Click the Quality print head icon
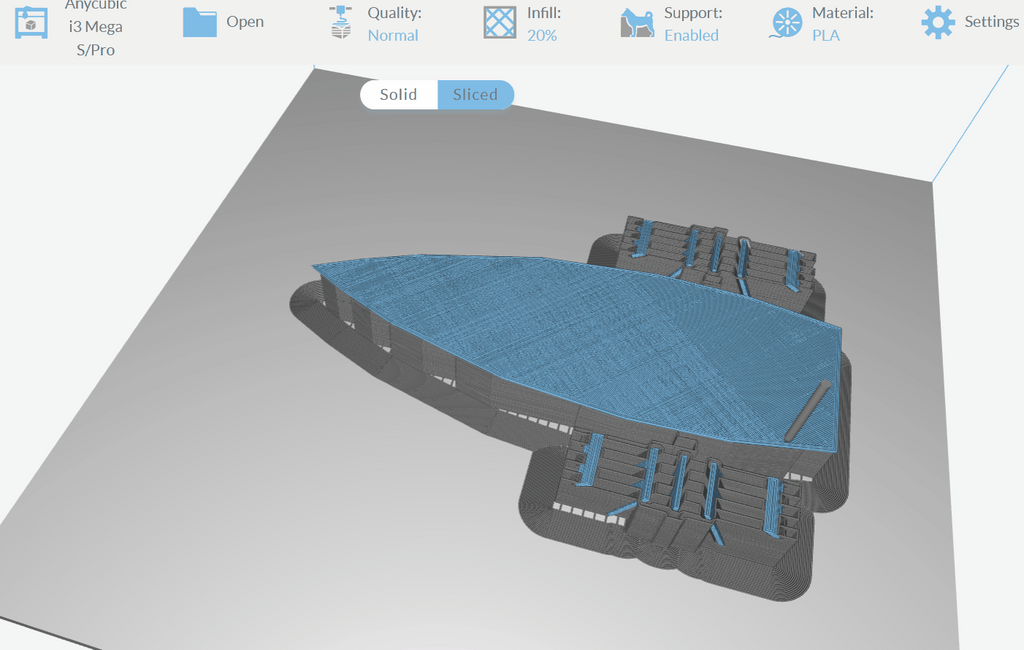 [340, 22]
